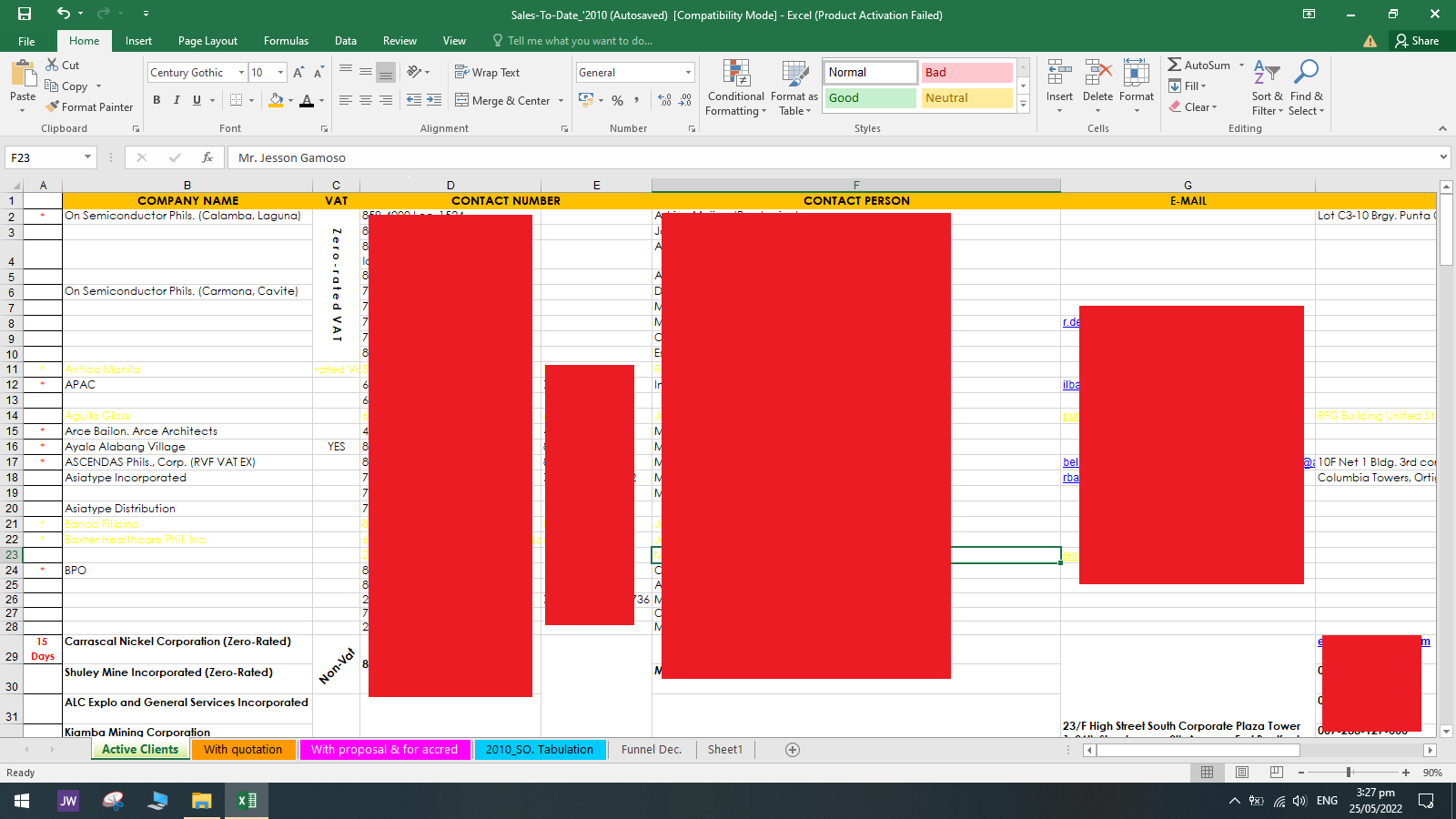The height and width of the screenshot is (819, 1456).
Task: Click the Share button
Action: click(x=1417, y=41)
